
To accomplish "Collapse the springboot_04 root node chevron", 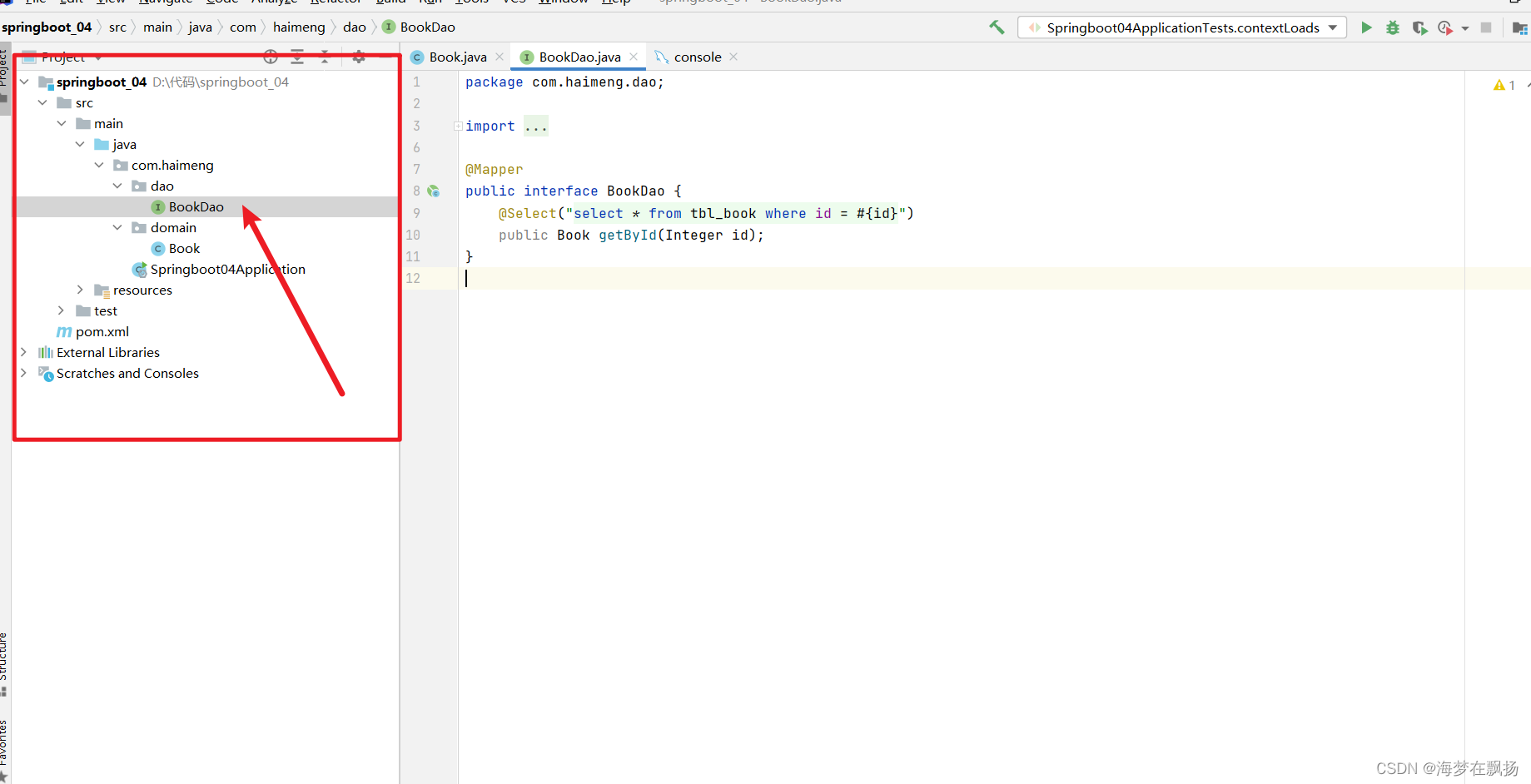I will tap(24, 82).
